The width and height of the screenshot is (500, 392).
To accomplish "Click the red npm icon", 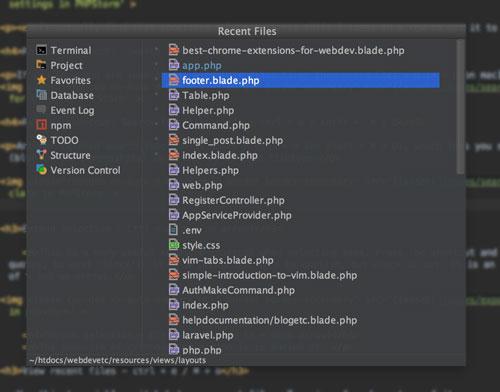I will (x=41, y=125).
